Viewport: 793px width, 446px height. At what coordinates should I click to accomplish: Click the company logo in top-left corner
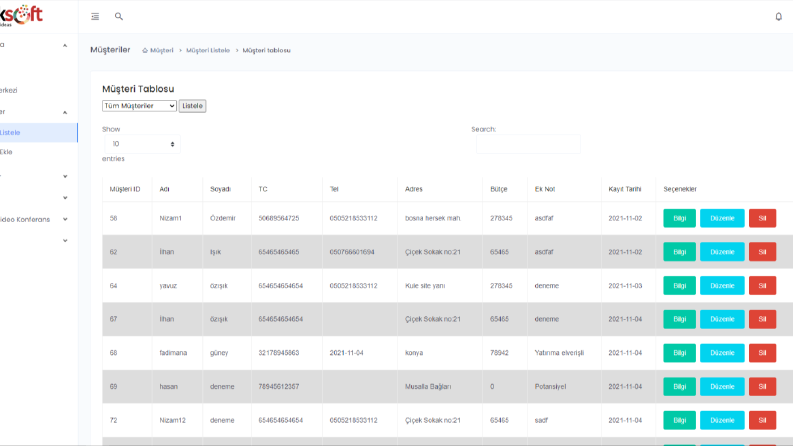(21, 15)
